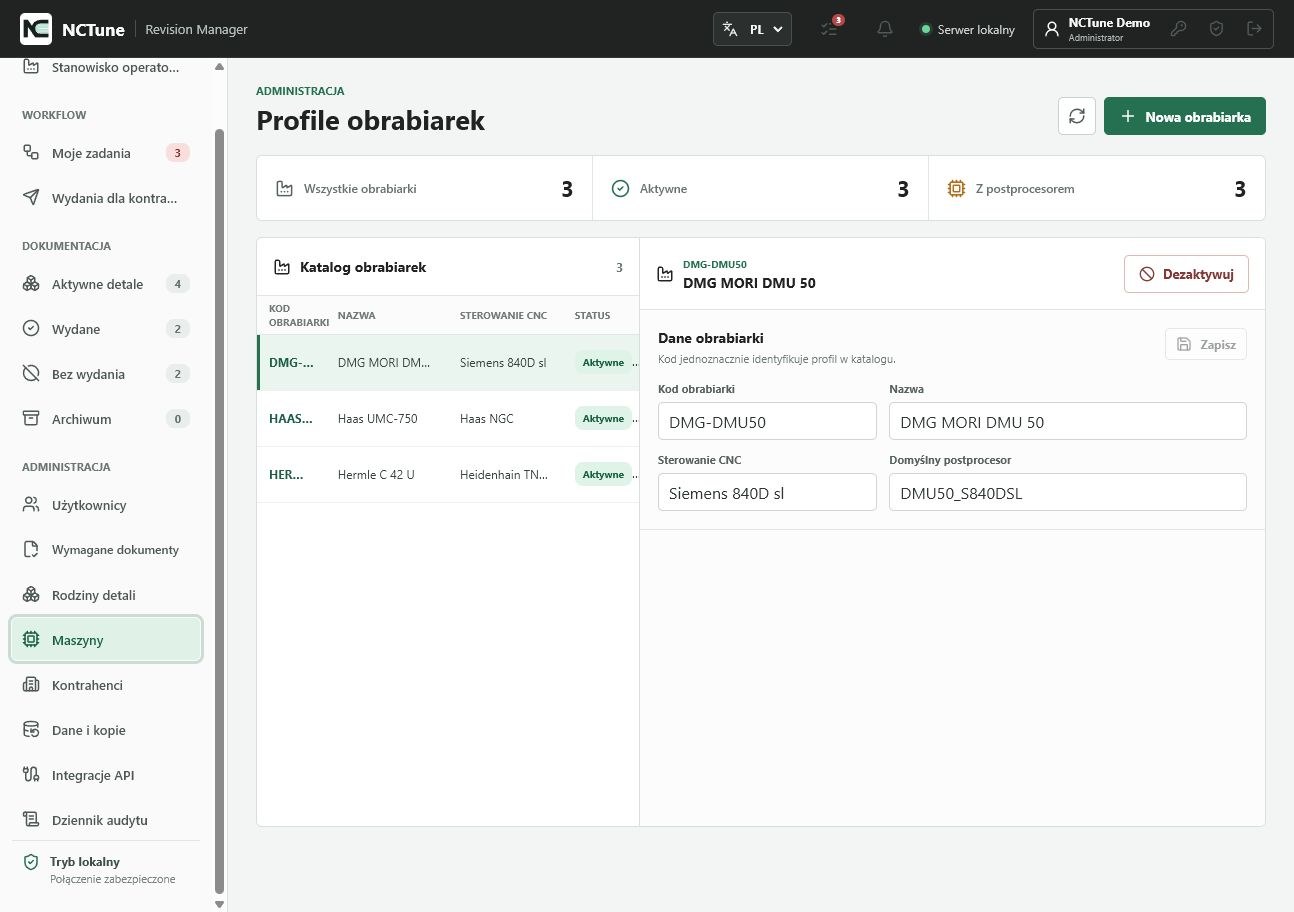Click the Kod obrabiarki input field
This screenshot has width=1294, height=912.
[767, 421]
